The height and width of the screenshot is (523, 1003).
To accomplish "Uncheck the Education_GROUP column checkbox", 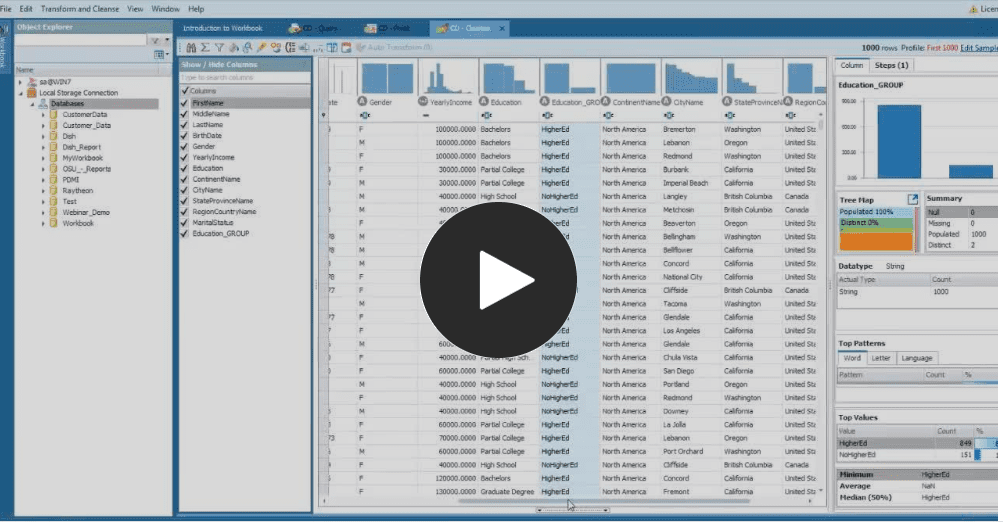I will (185, 233).
